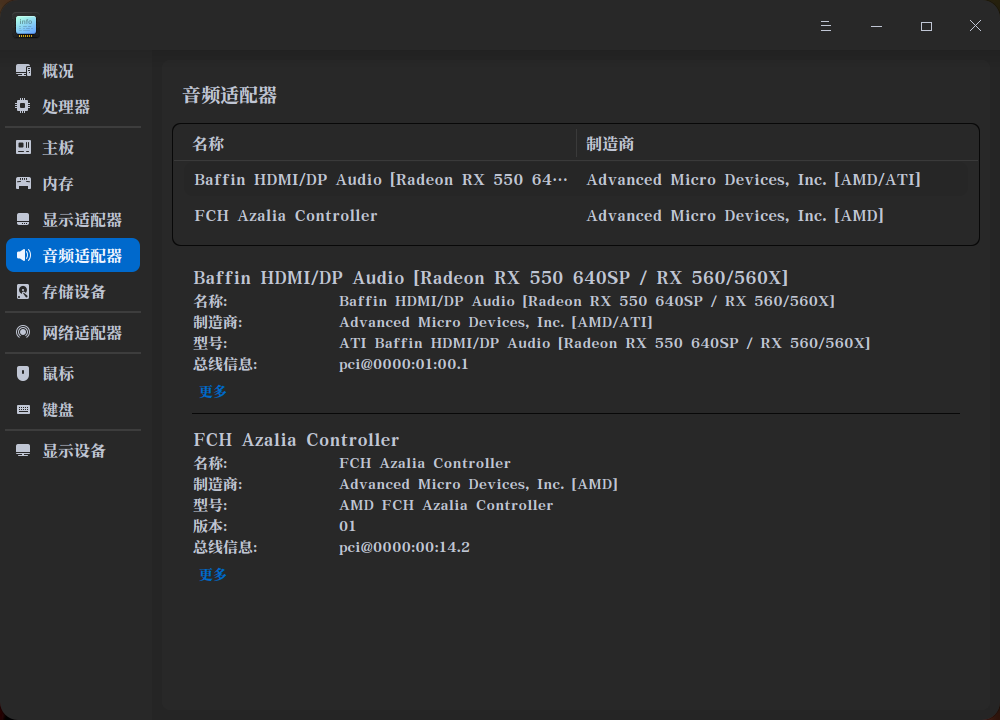Select the Baffin HDMI/DP Audio table row
The height and width of the screenshot is (720, 1000).
point(576,180)
